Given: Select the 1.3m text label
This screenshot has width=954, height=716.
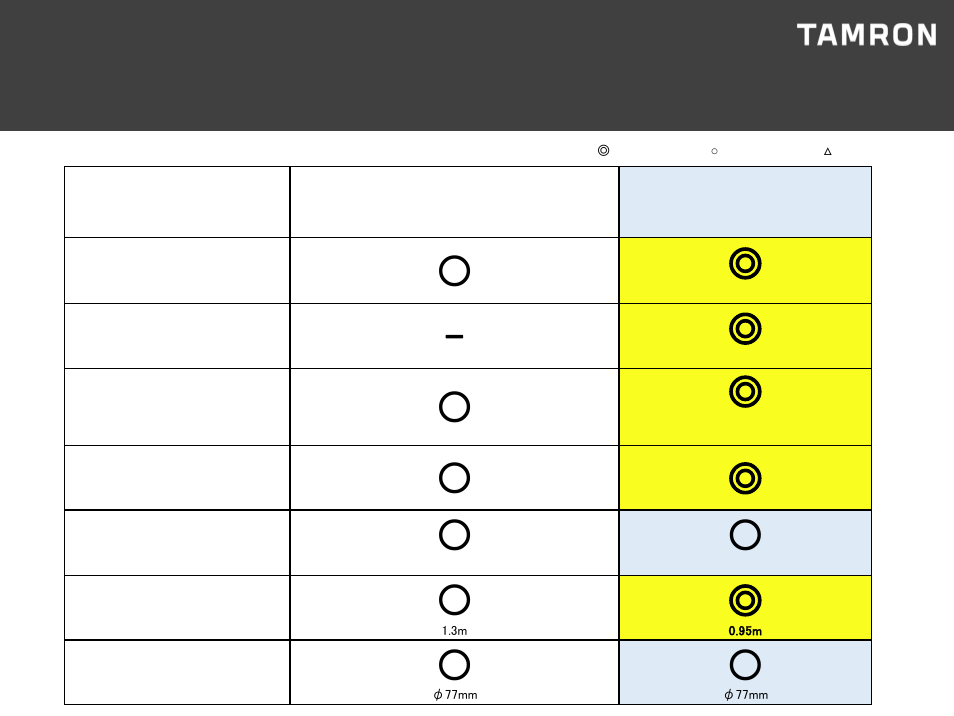Looking at the screenshot, I should coord(454,631).
